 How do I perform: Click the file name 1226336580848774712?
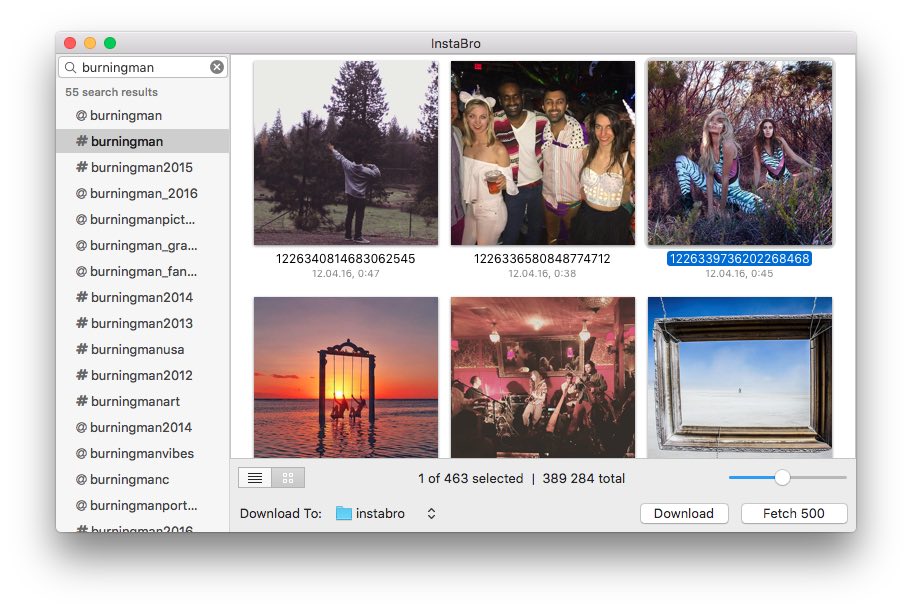point(542,258)
